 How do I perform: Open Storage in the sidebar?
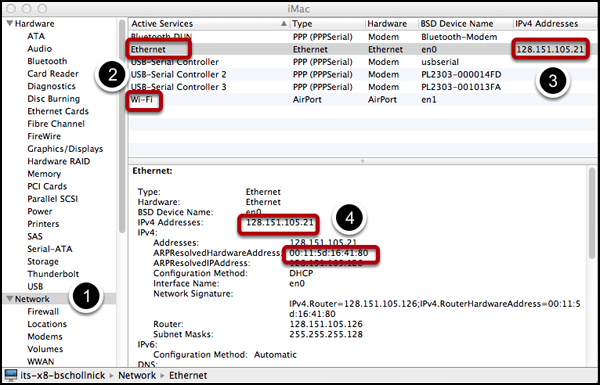(x=43, y=262)
